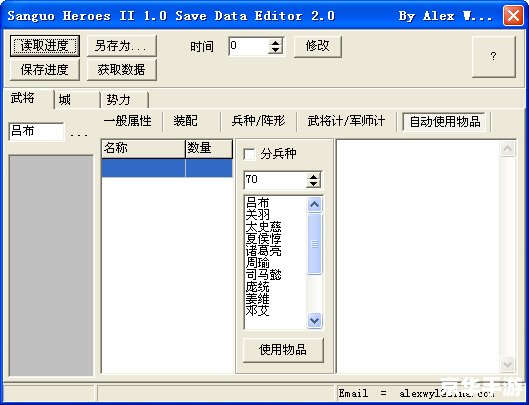
Task: Open the 武将计/军师计 sub-tab
Action: (346, 121)
